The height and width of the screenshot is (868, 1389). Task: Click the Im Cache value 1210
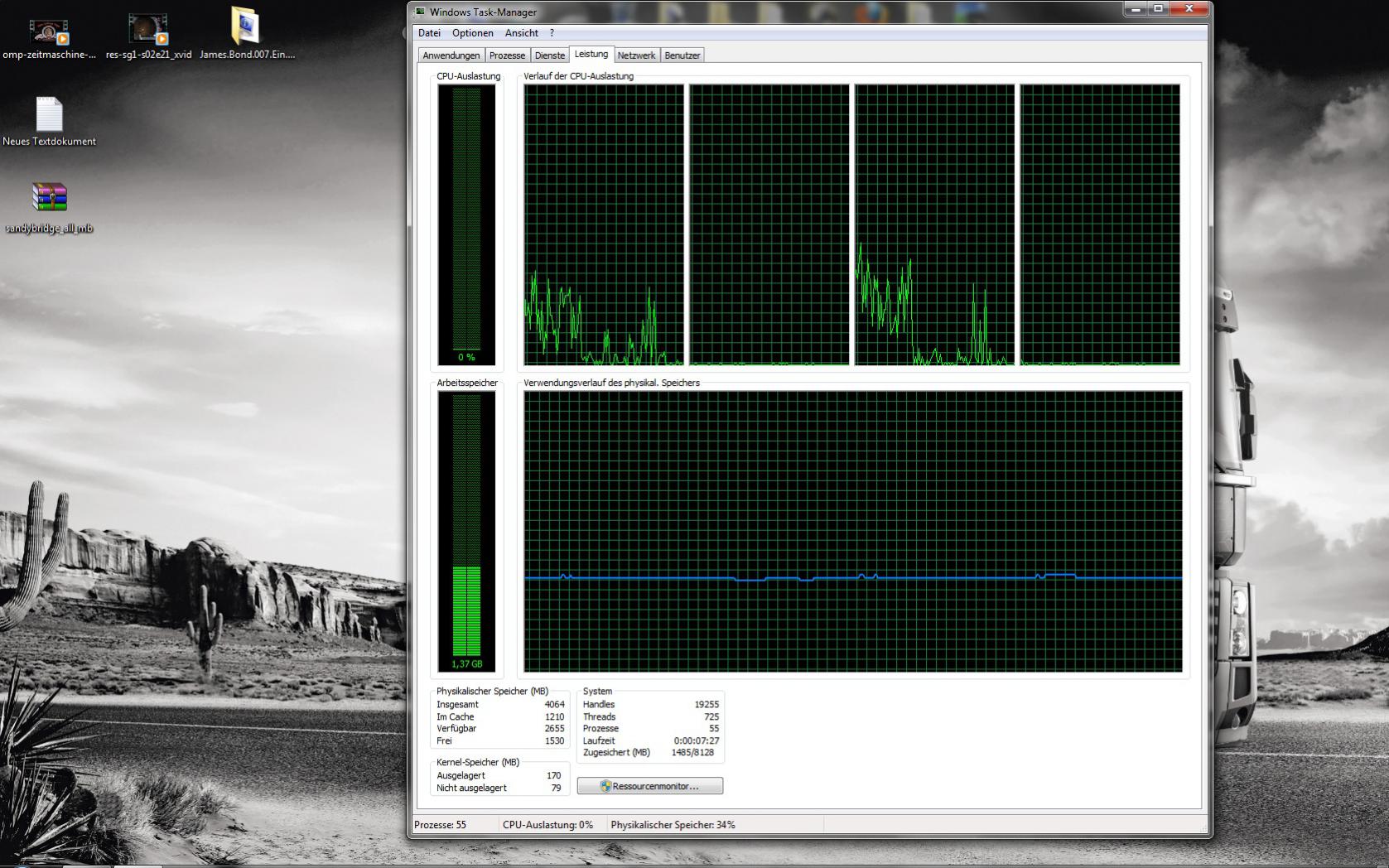click(x=554, y=717)
